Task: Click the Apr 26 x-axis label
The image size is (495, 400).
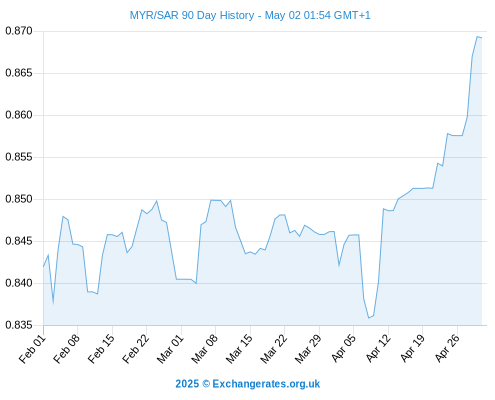Action: (x=448, y=349)
